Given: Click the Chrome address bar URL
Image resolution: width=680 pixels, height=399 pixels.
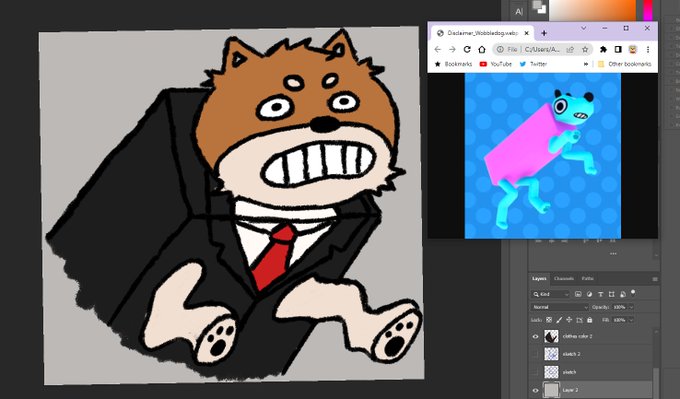Looking at the screenshot, I should [542, 49].
